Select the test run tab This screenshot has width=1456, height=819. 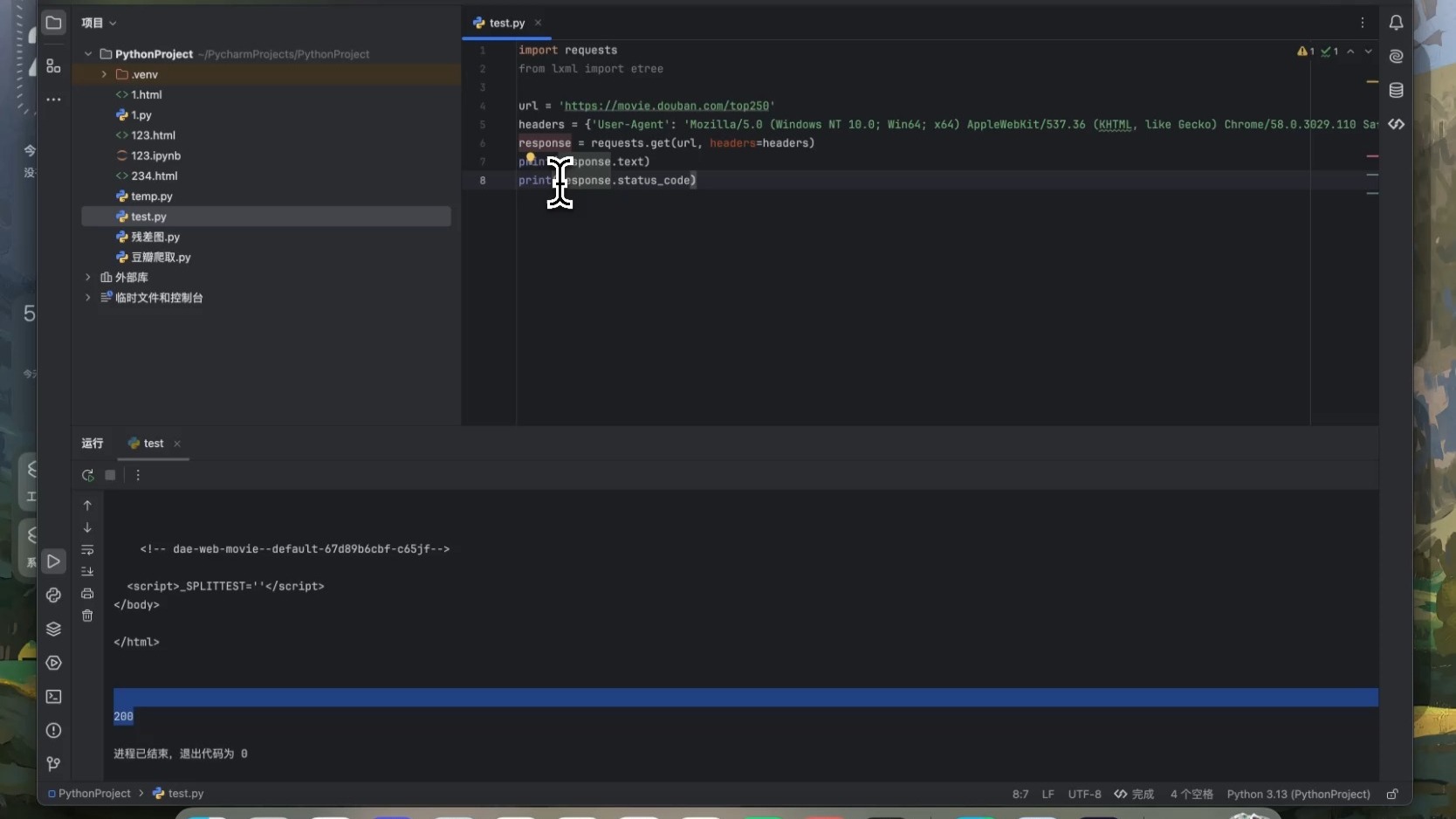click(153, 444)
